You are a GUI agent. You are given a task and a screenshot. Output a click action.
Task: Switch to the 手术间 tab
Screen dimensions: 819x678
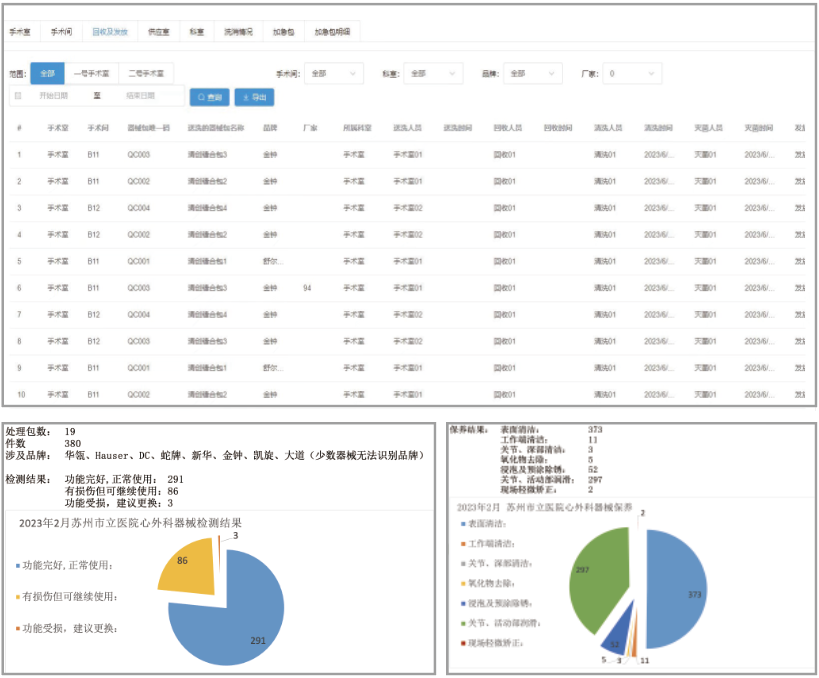coord(62,32)
